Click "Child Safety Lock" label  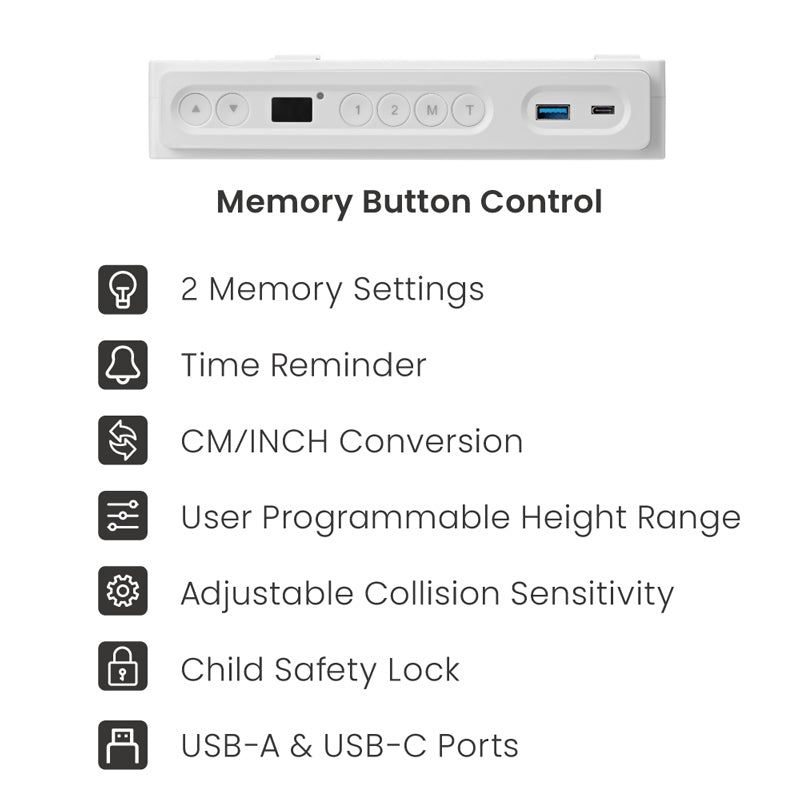pos(320,669)
